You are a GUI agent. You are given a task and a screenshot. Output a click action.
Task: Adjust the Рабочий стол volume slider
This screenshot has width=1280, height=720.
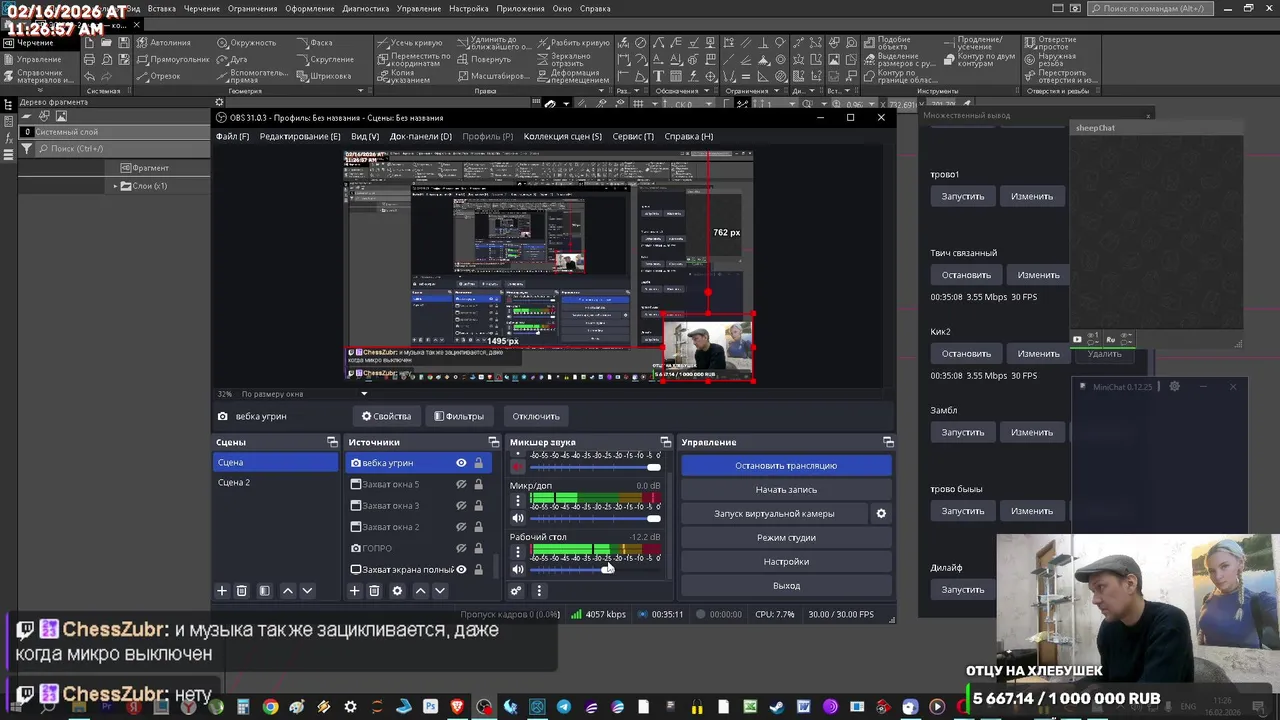[x=595, y=570]
